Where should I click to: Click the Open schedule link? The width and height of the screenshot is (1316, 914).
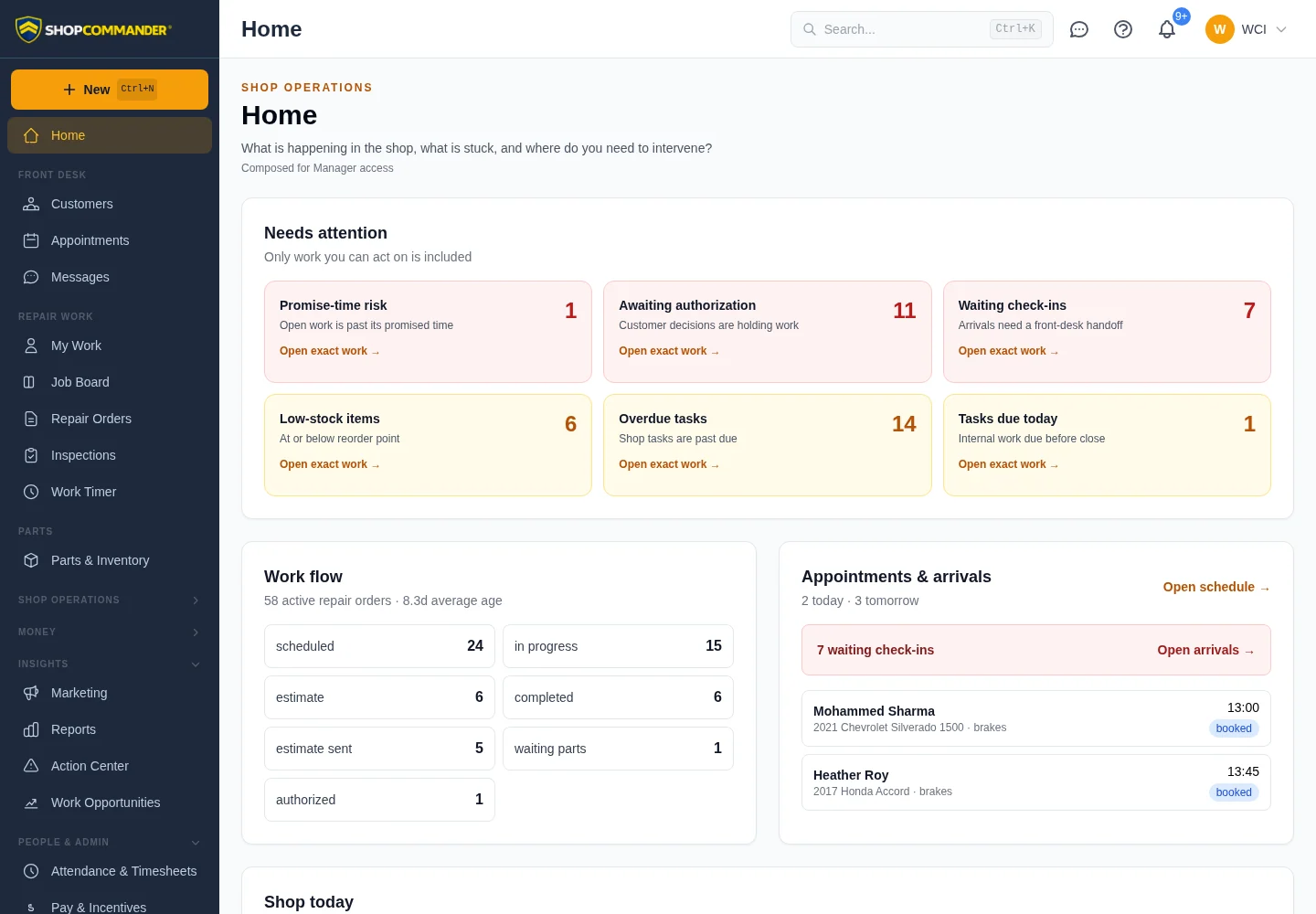point(1216,587)
